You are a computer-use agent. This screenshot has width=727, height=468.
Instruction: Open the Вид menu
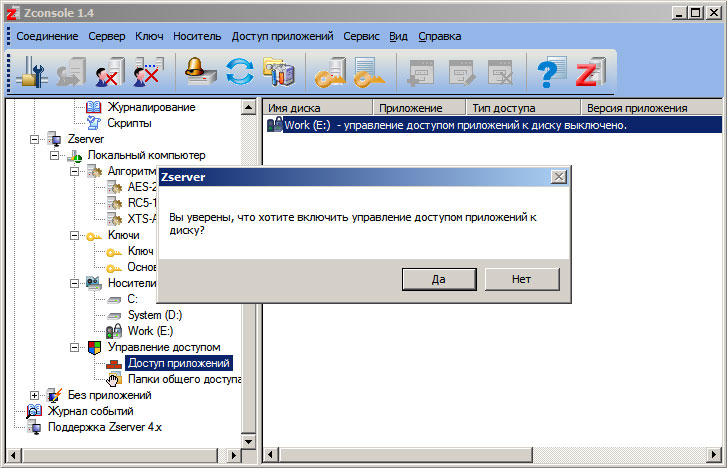point(398,36)
